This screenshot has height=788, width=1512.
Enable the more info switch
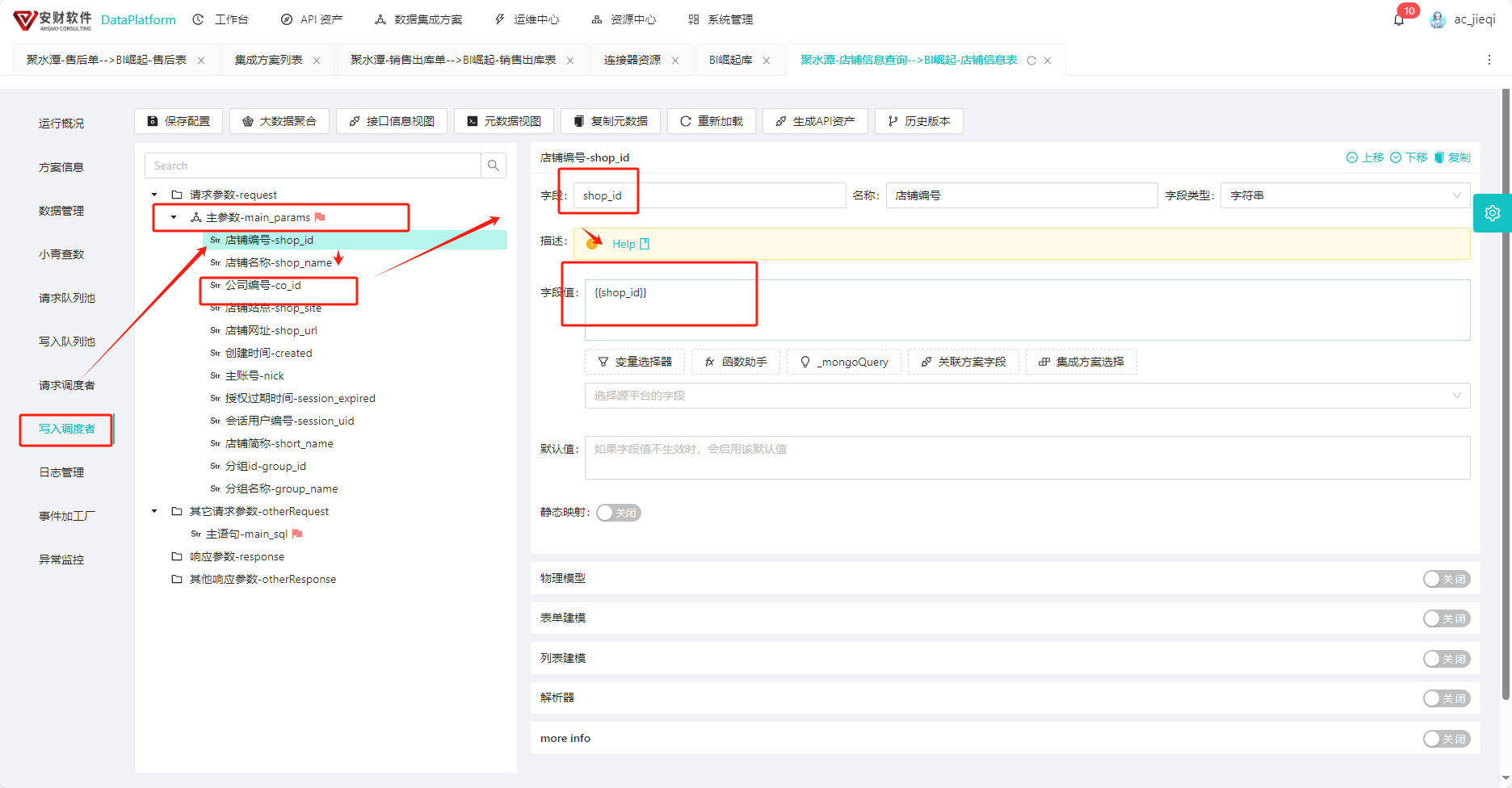click(x=1447, y=739)
